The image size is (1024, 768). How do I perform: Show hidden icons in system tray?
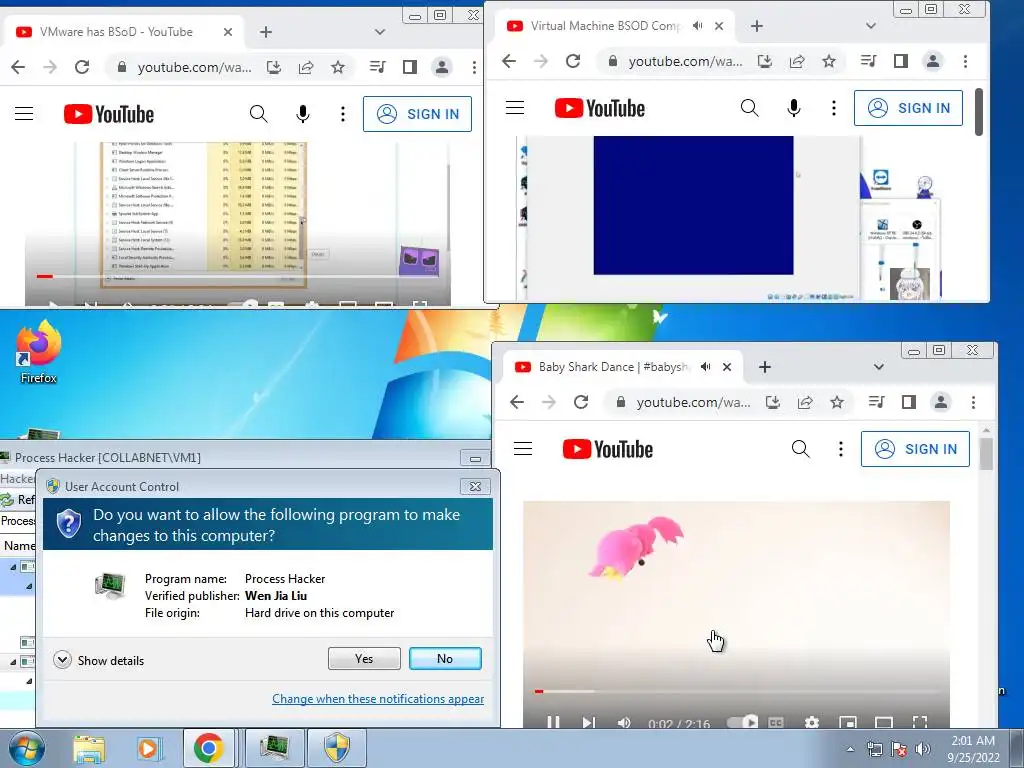coord(850,749)
